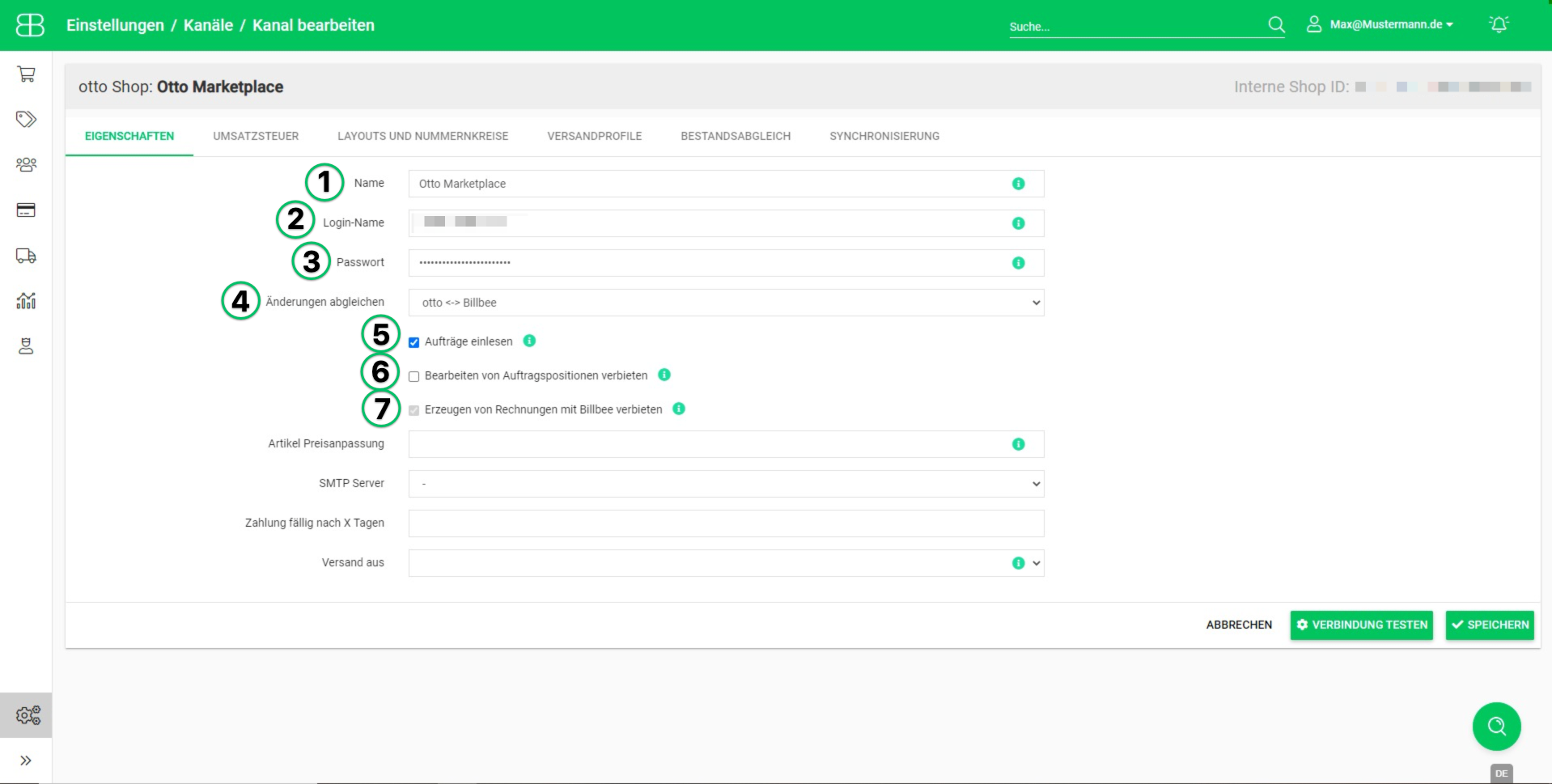Show info for Aufträge einlesen

(x=529, y=341)
